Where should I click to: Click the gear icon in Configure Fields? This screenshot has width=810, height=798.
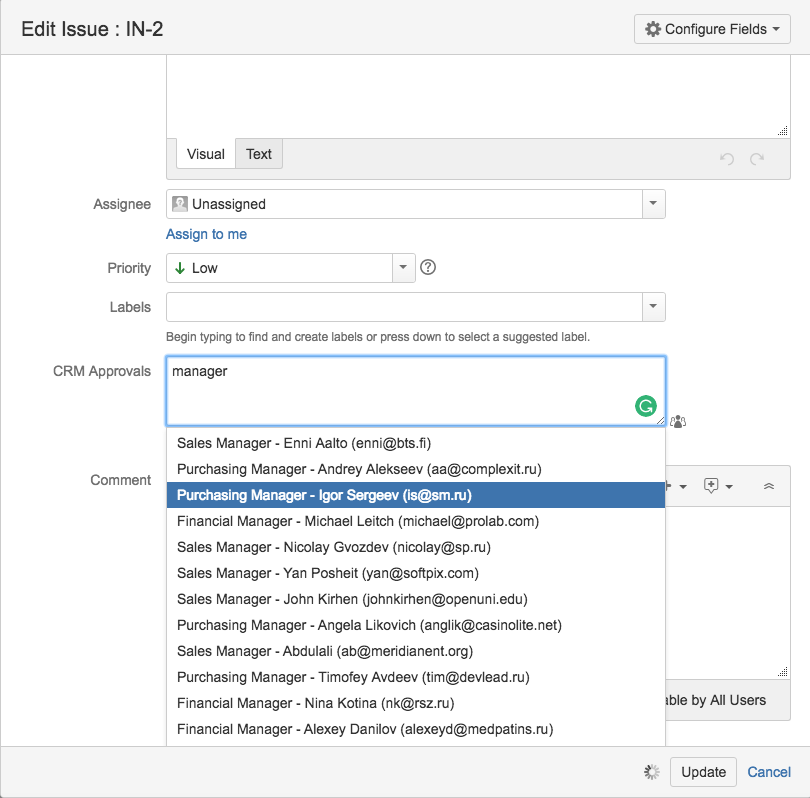pyautogui.click(x=653, y=29)
